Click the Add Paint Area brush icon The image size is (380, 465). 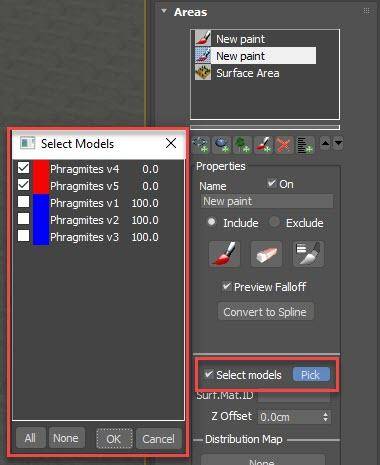[x=263, y=145]
